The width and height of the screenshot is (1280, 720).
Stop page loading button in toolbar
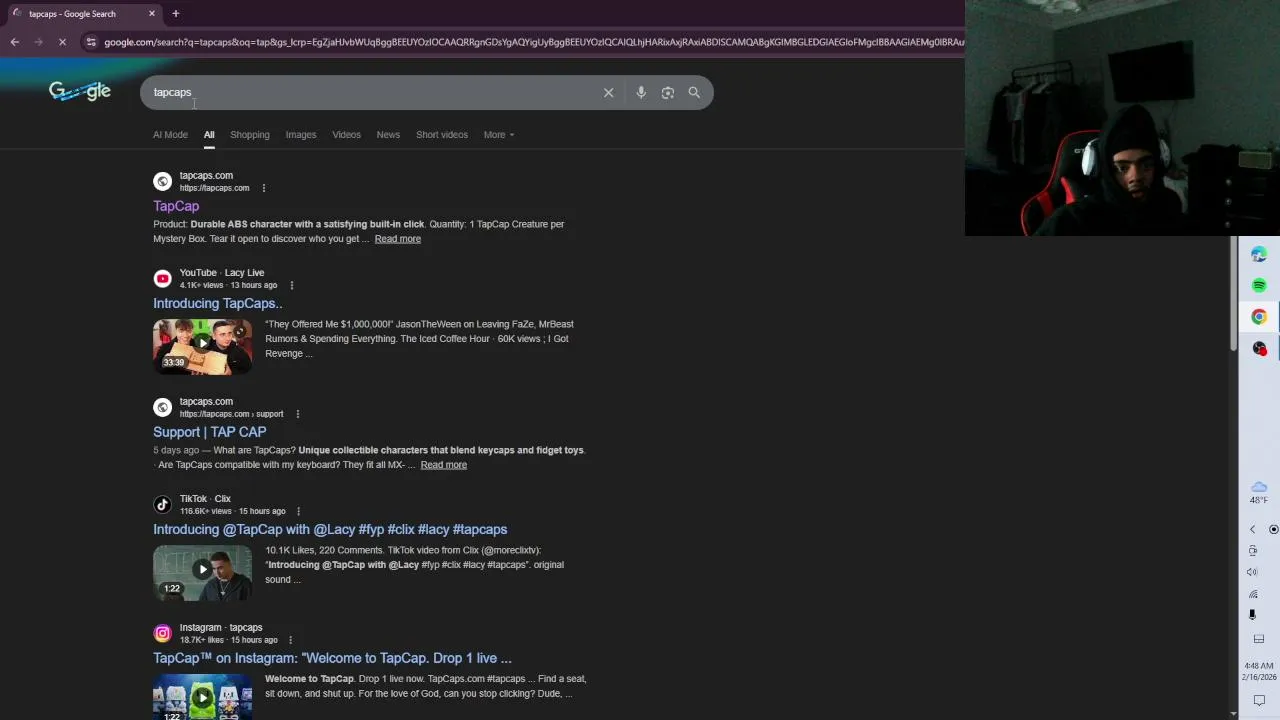tap(62, 42)
